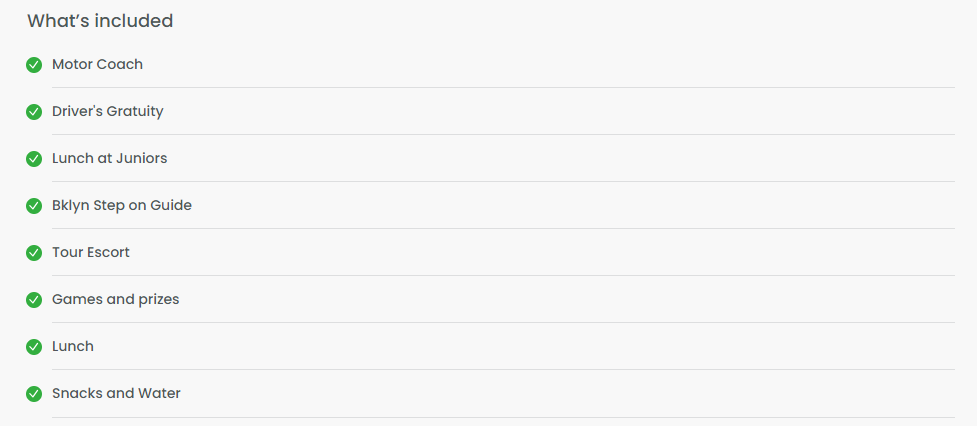Screen dimensions: 977x426
Task: Click the checkmark icon for Games and prizes
Action: click(x=34, y=300)
